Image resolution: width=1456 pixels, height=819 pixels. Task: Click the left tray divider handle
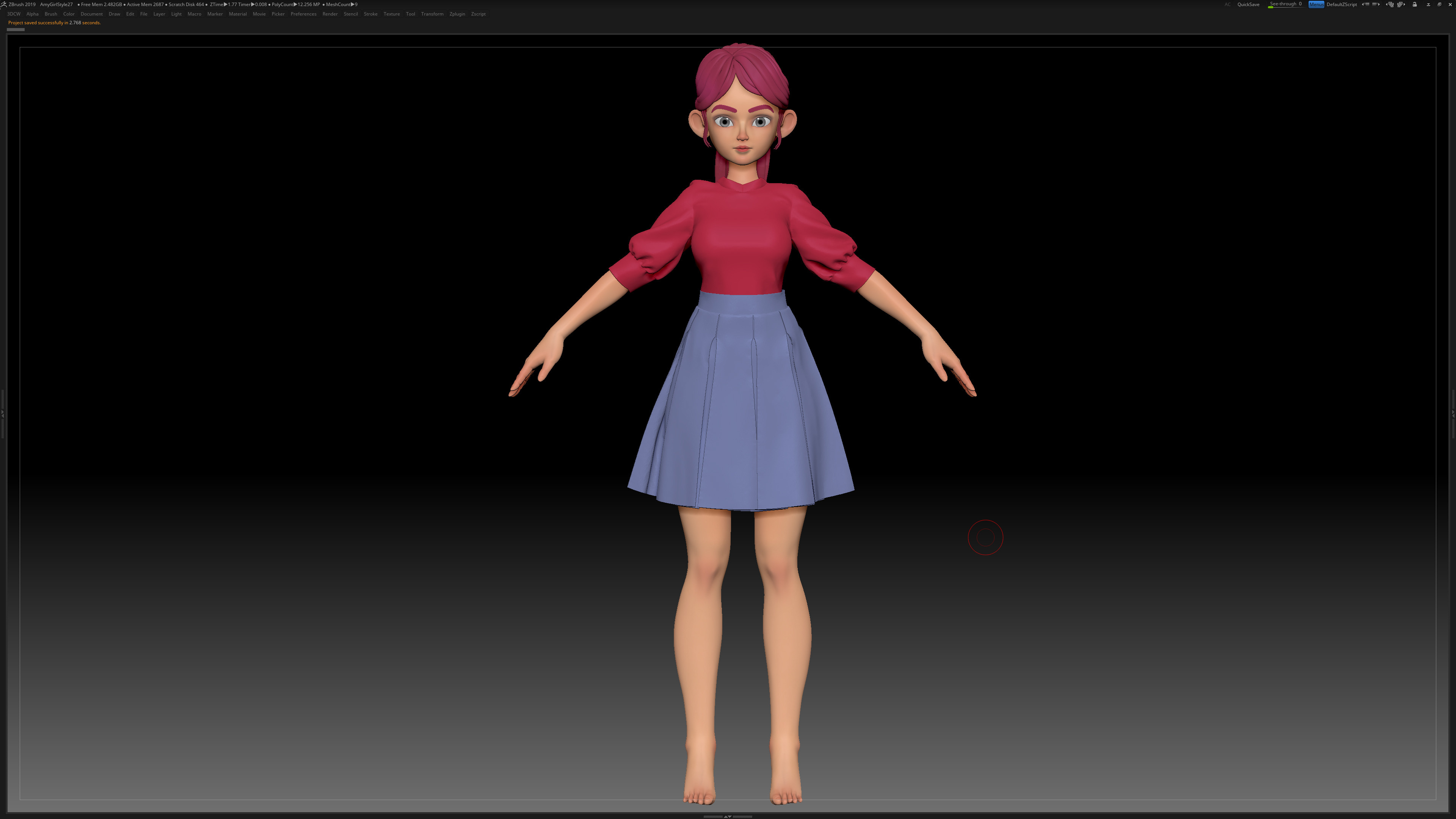(x=2, y=414)
